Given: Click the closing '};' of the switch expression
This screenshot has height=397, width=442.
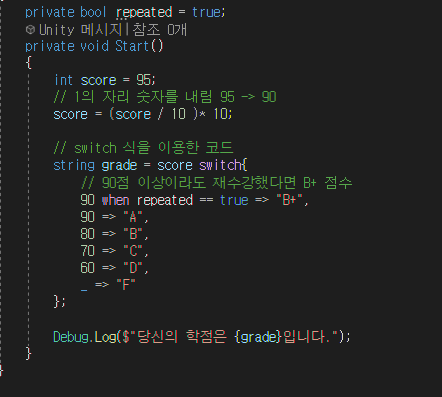Looking at the screenshot, I should (59, 302).
